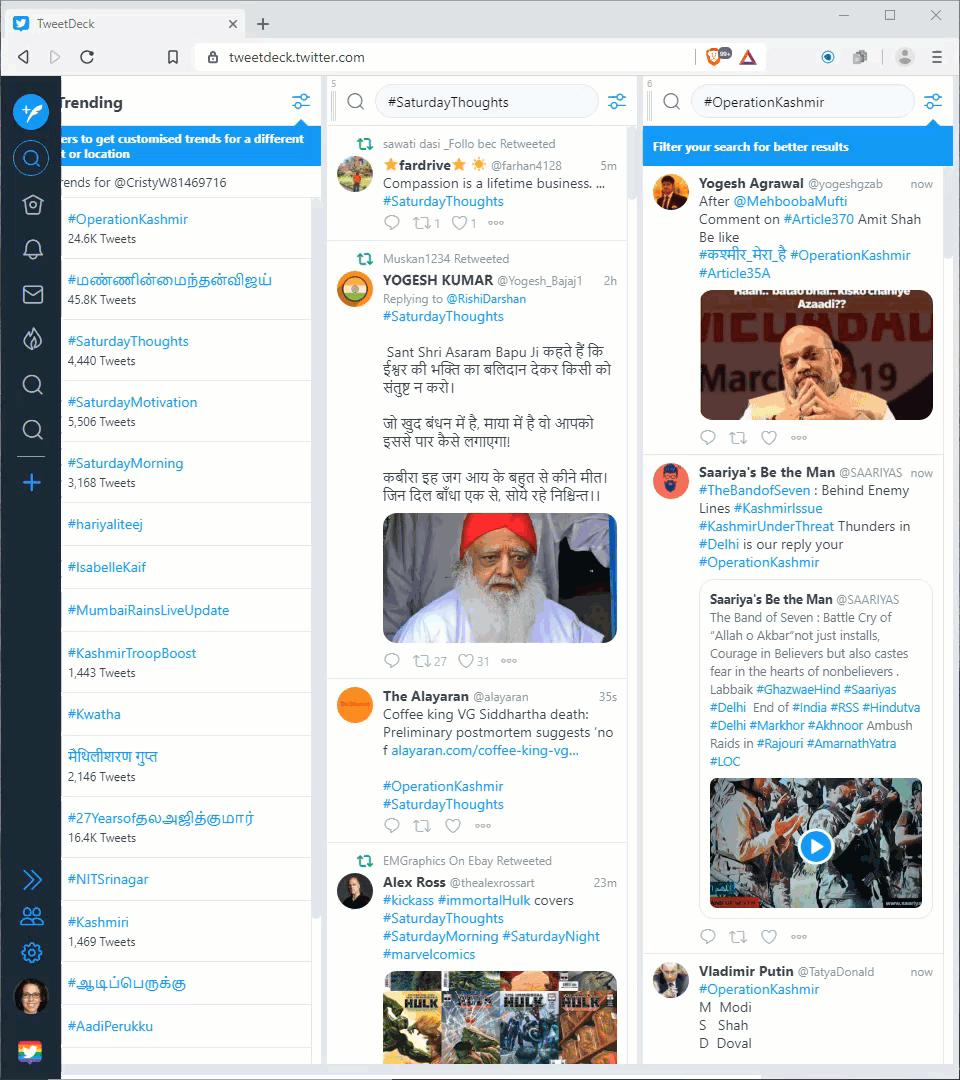Open the alayaran.com coffee-king link

(485, 750)
